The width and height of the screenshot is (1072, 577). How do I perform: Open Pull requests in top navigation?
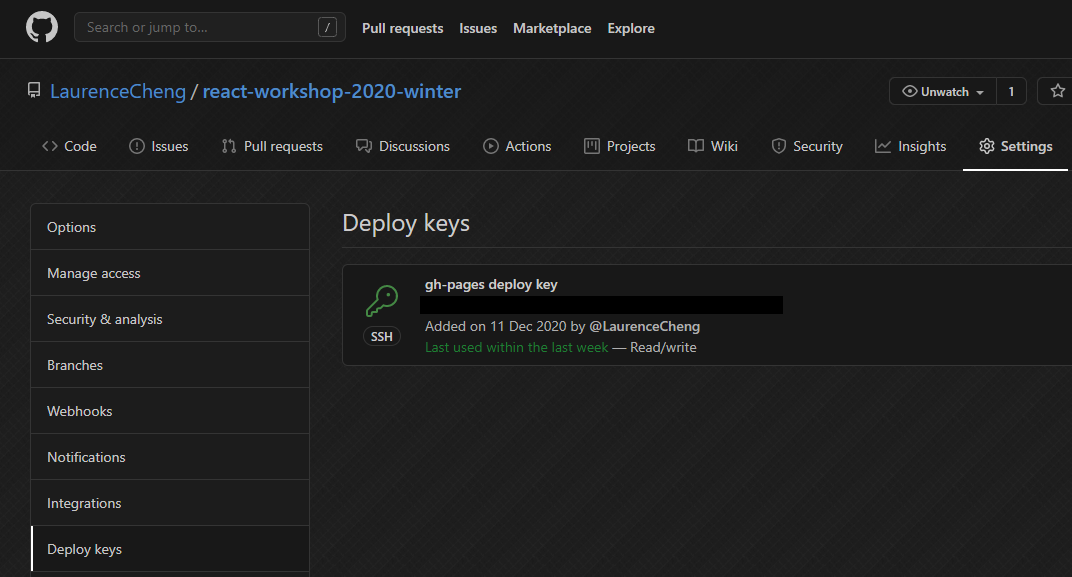pyautogui.click(x=402, y=28)
